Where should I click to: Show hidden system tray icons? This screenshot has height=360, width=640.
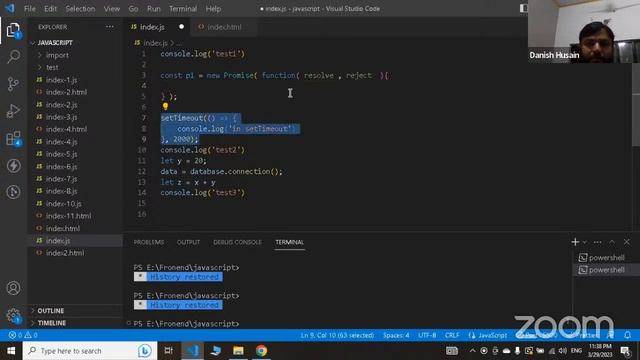click(x=472, y=351)
